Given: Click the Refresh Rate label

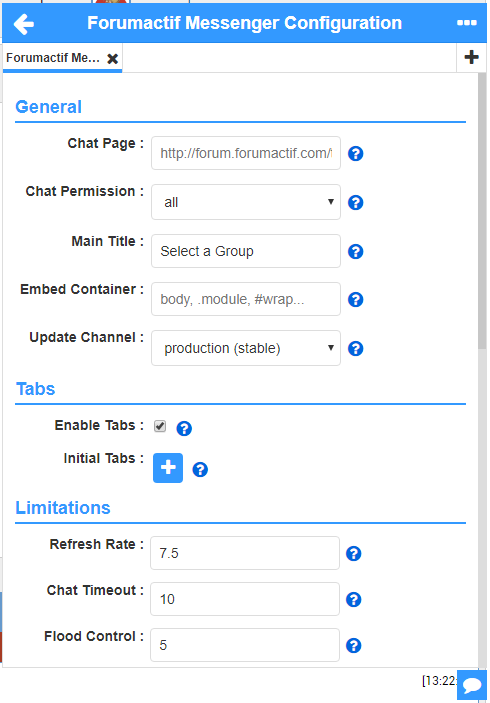Looking at the screenshot, I should click(96, 544).
